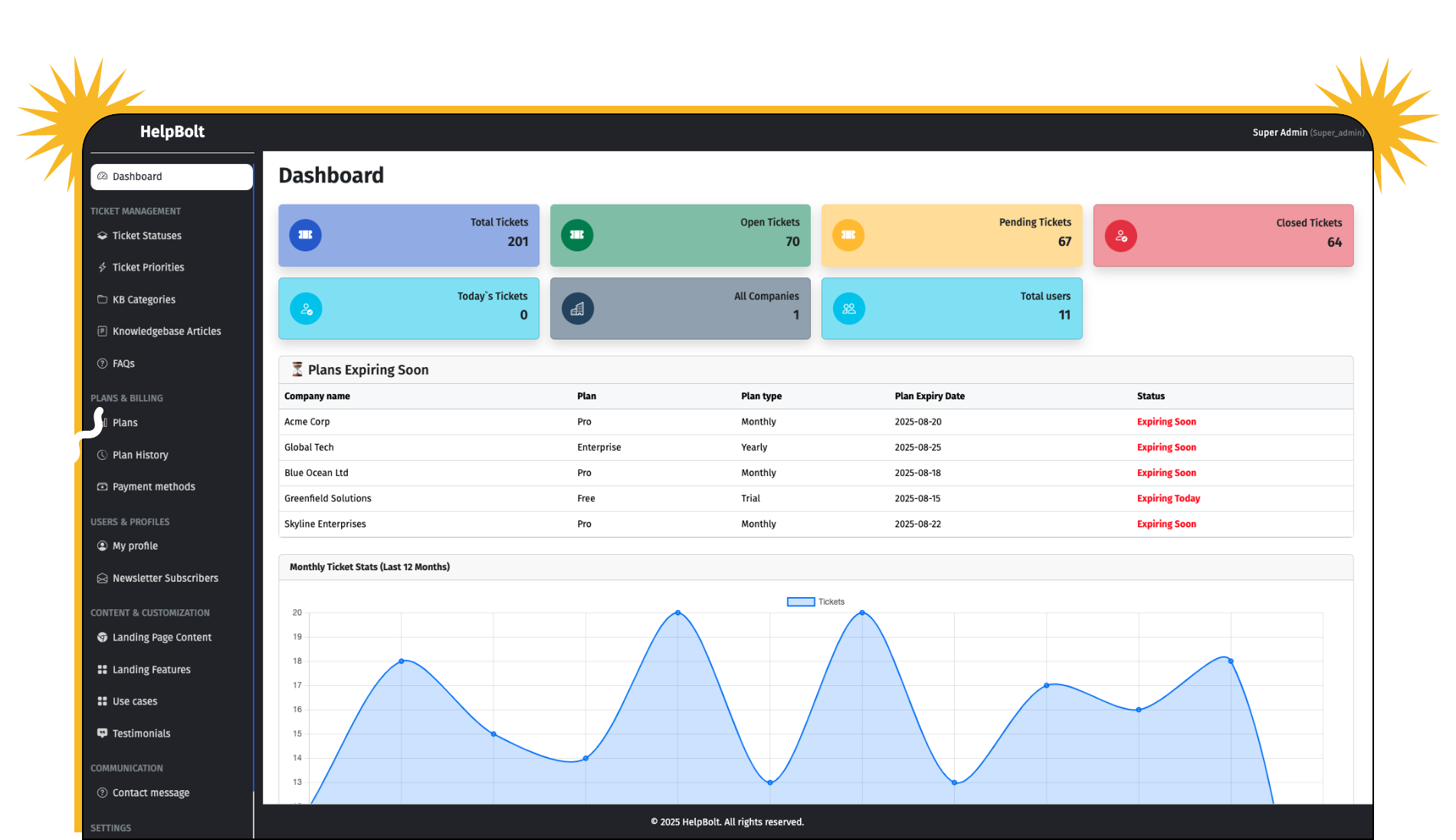Click the Total Tickets ticket icon
This screenshot has width=1456, height=840.
click(305, 235)
